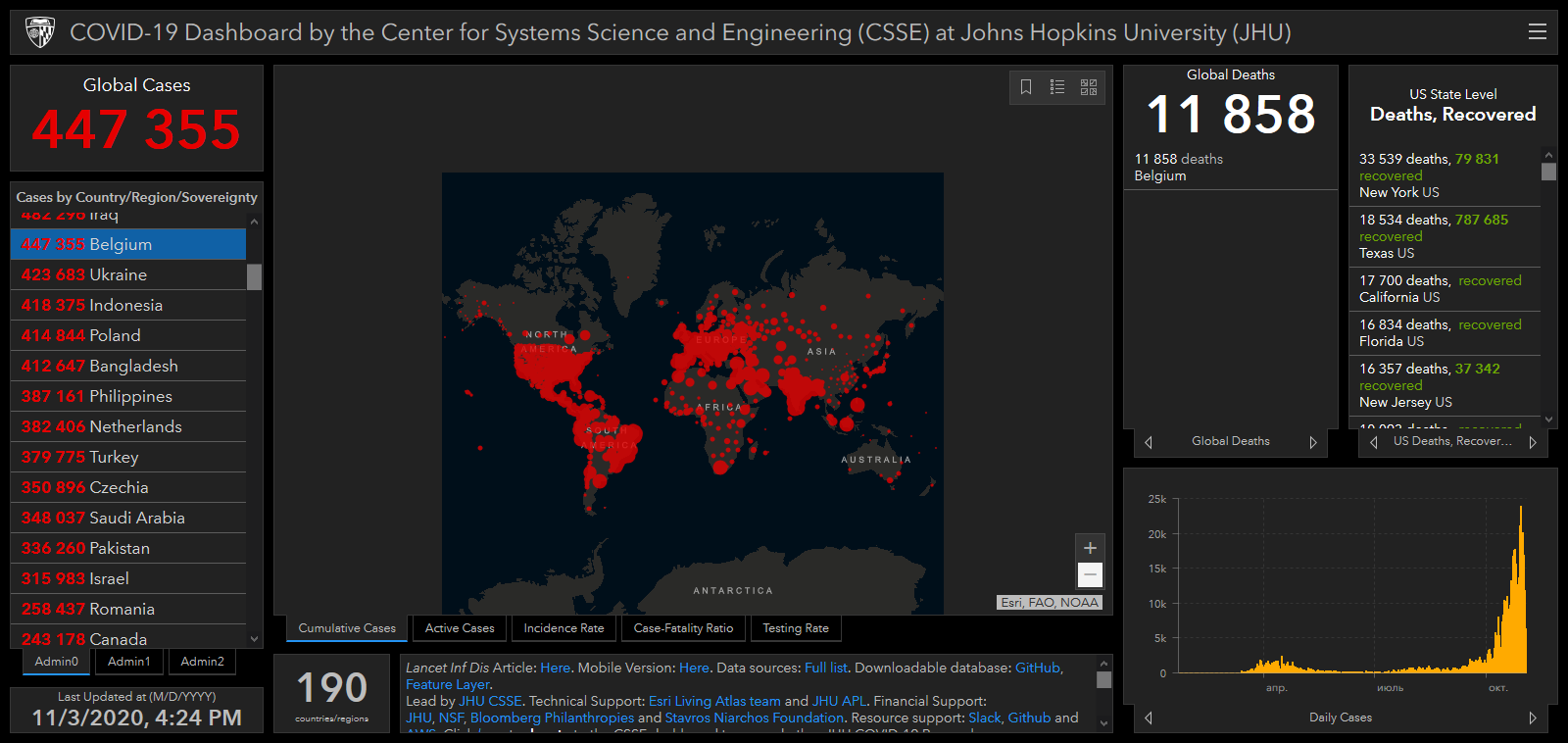Switch to Incidence Rate map tab

pos(563,628)
